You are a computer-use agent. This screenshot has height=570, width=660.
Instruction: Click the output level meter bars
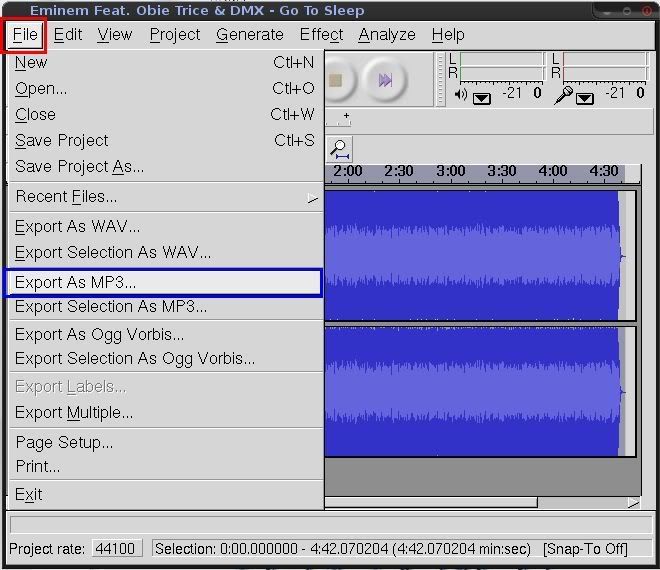(502, 67)
